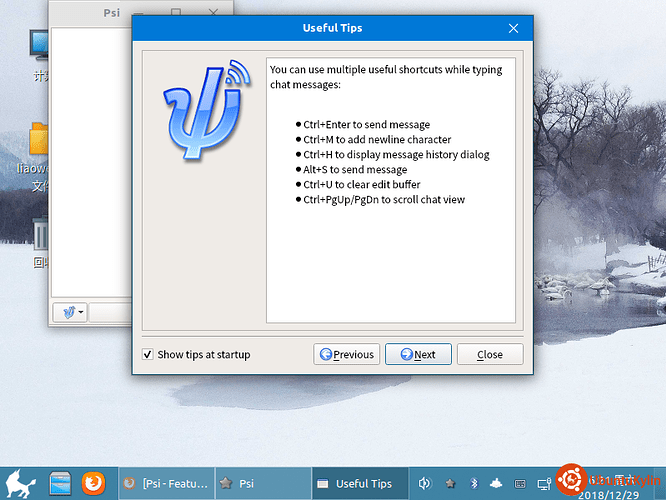Image resolution: width=666 pixels, height=500 pixels.
Task: Click the X on Useful Tips title bar
Action: [513, 28]
